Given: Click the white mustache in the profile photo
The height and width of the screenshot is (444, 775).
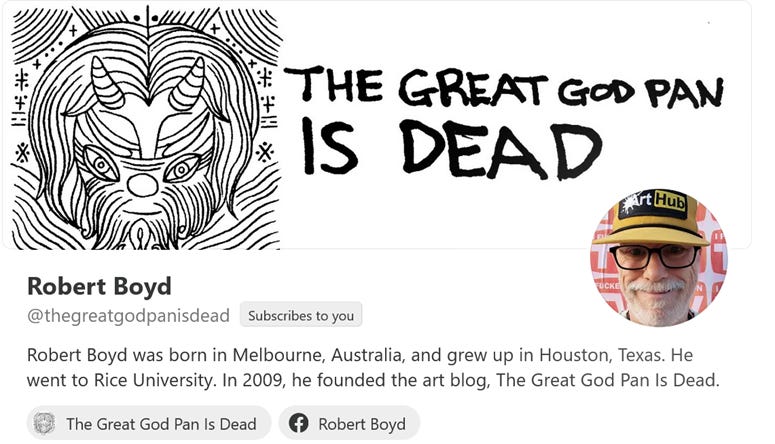Looking at the screenshot, I should tap(656, 286).
